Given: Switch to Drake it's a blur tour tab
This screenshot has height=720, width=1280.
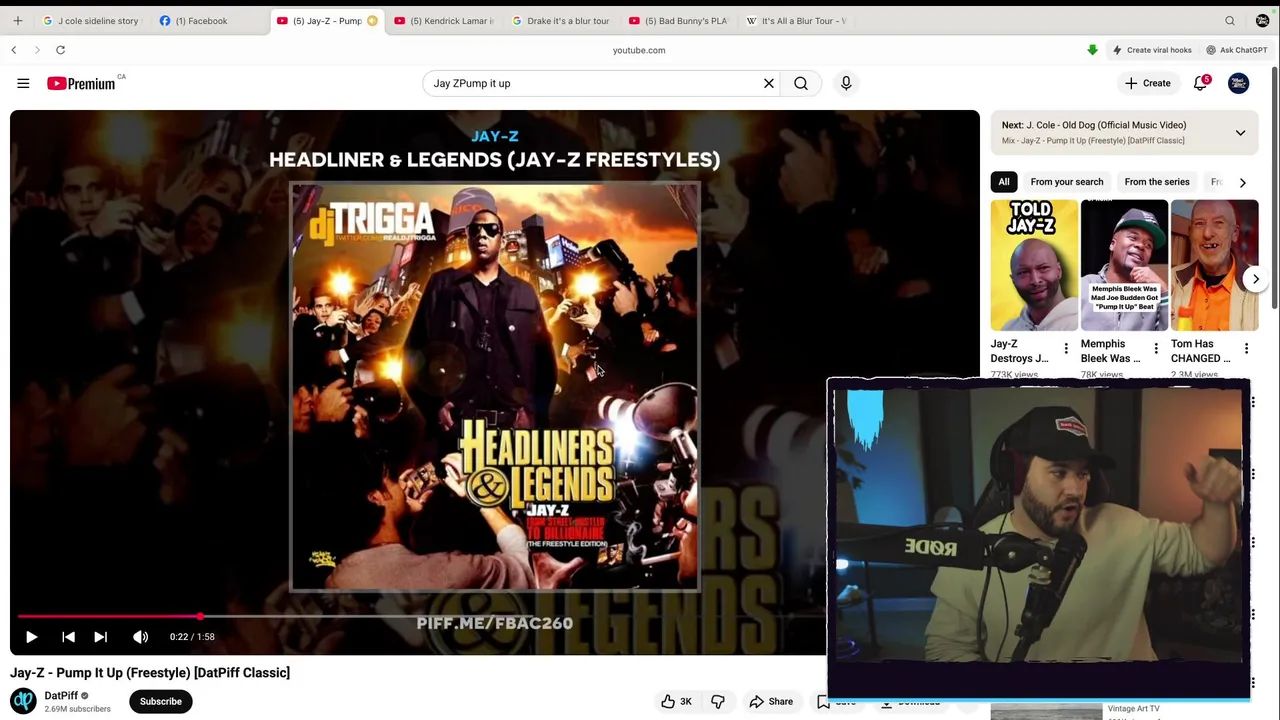Looking at the screenshot, I should coord(560,20).
